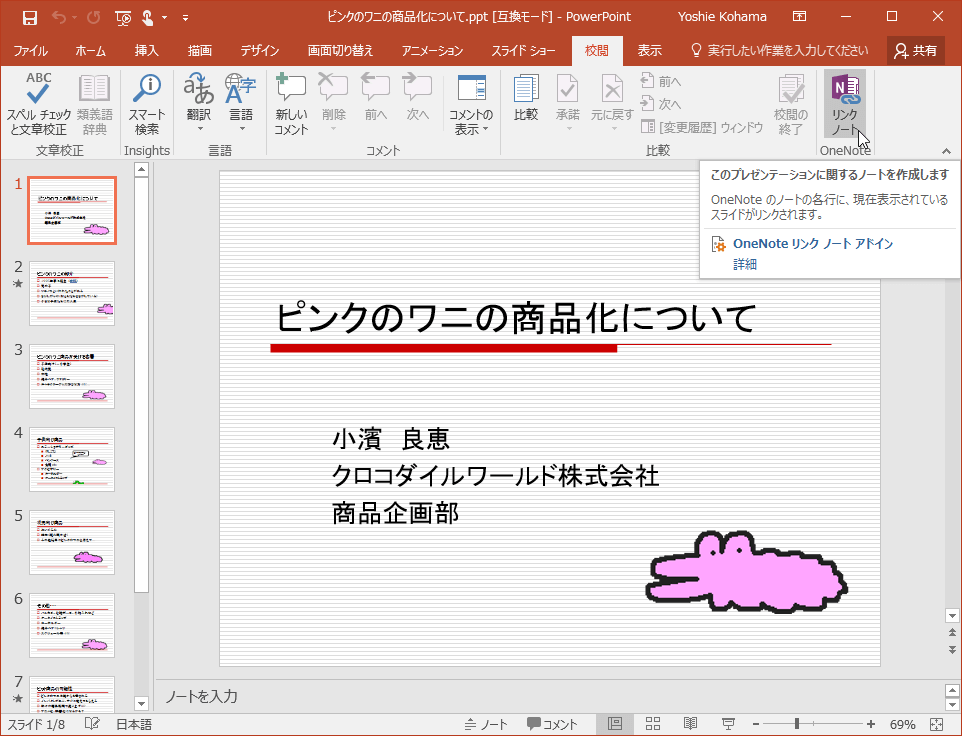Image resolution: width=962 pixels, height=736 pixels.
Task: Select the スペルチェック spell check tool
Action: (x=35, y=105)
